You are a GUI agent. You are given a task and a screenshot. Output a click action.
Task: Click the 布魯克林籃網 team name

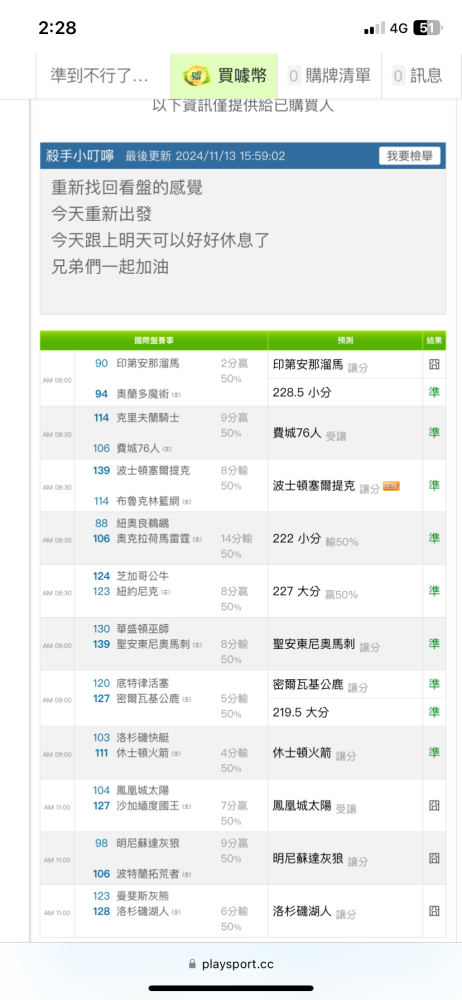(148, 501)
